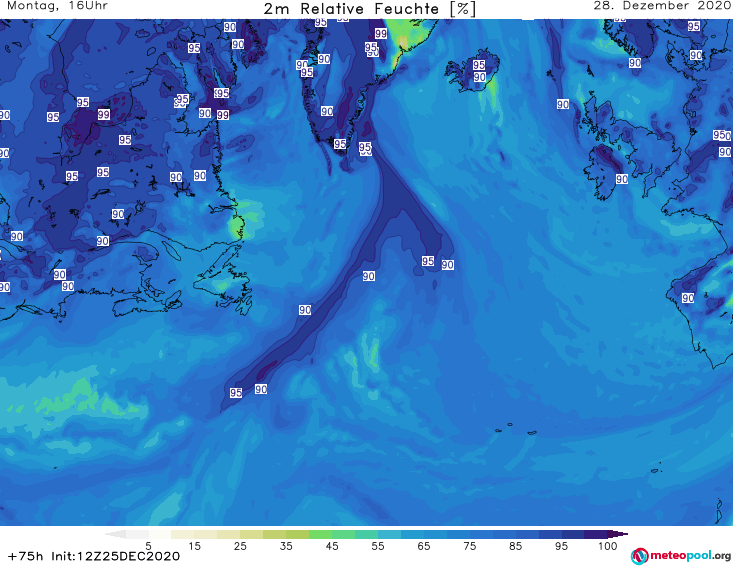Click the date '28. Dezember 2020'
733x566 pixels.
pyautogui.click(x=662, y=6)
